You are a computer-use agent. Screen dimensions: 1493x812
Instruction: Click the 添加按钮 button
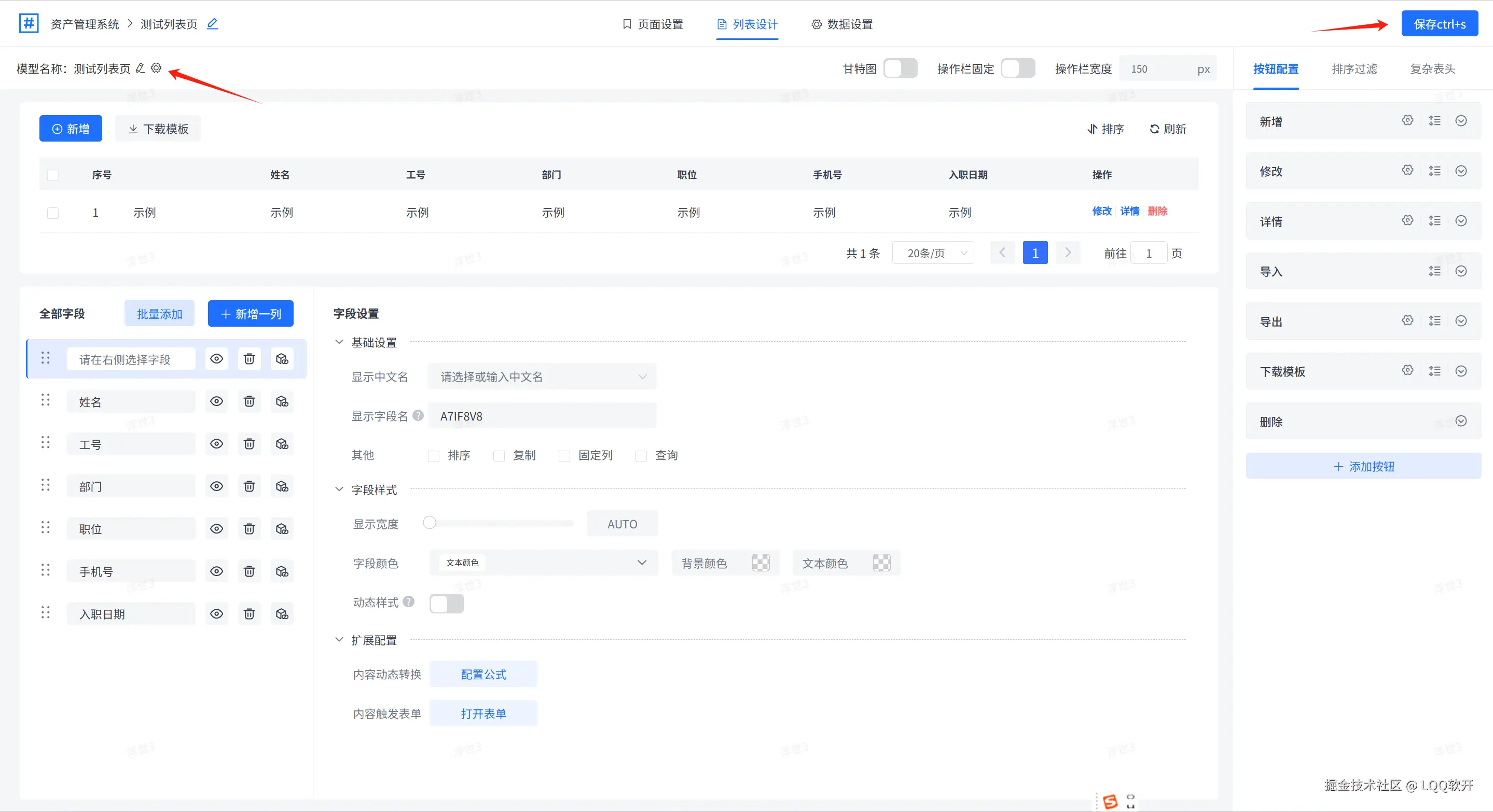tap(1363, 466)
